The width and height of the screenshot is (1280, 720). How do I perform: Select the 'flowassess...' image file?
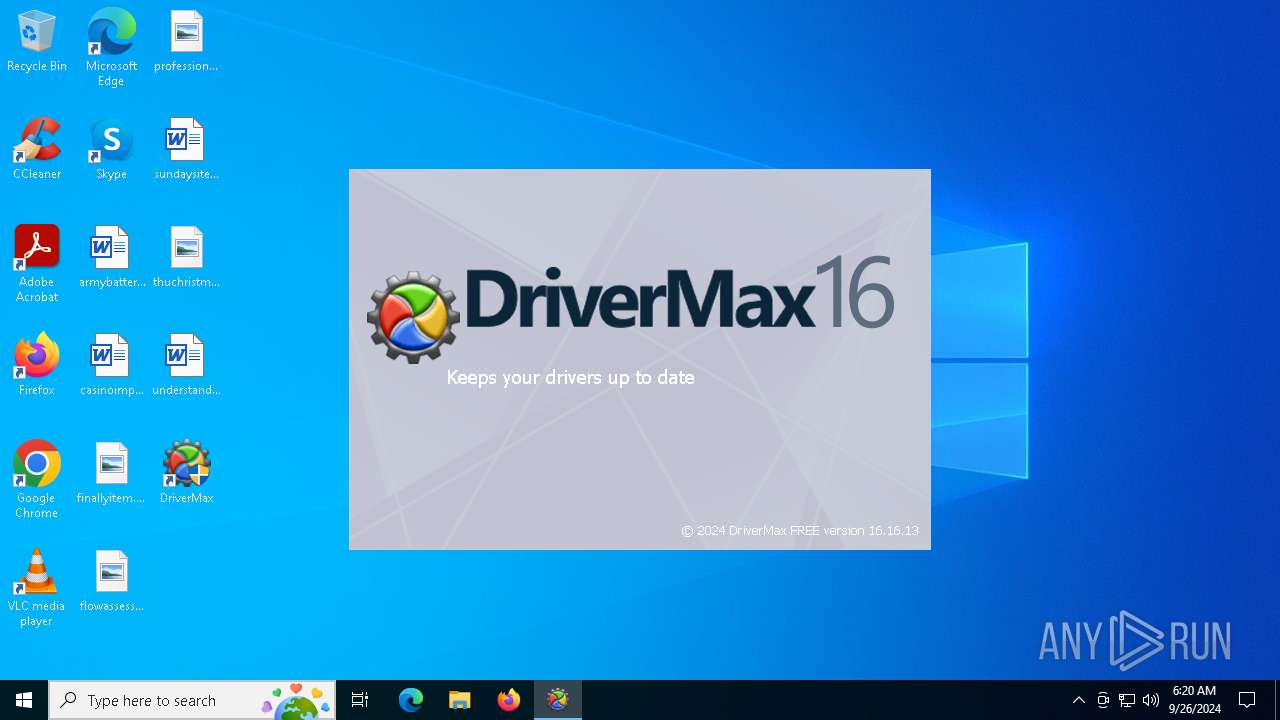tap(111, 582)
